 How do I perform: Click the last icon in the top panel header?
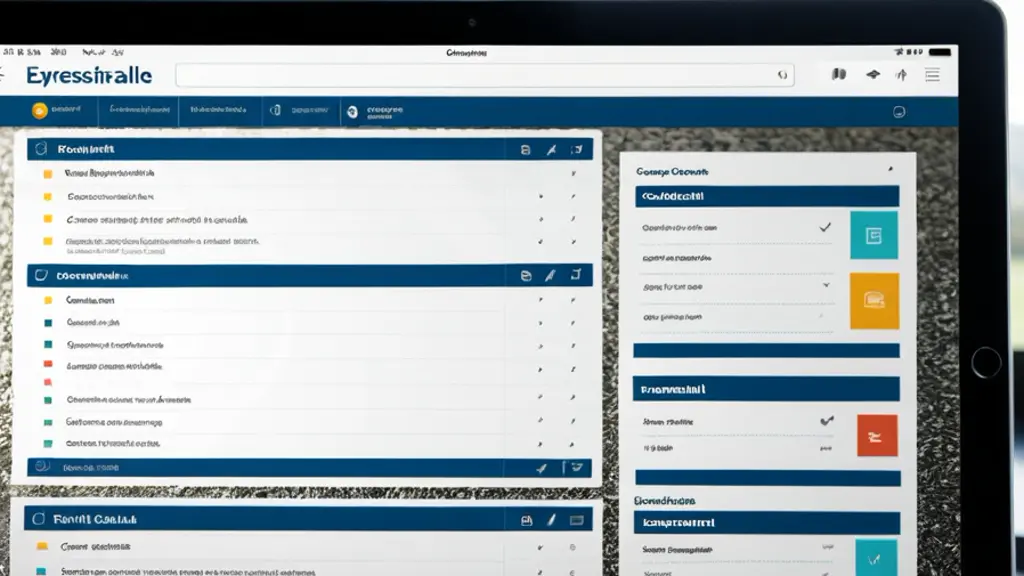pyautogui.click(x=576, y=150)
